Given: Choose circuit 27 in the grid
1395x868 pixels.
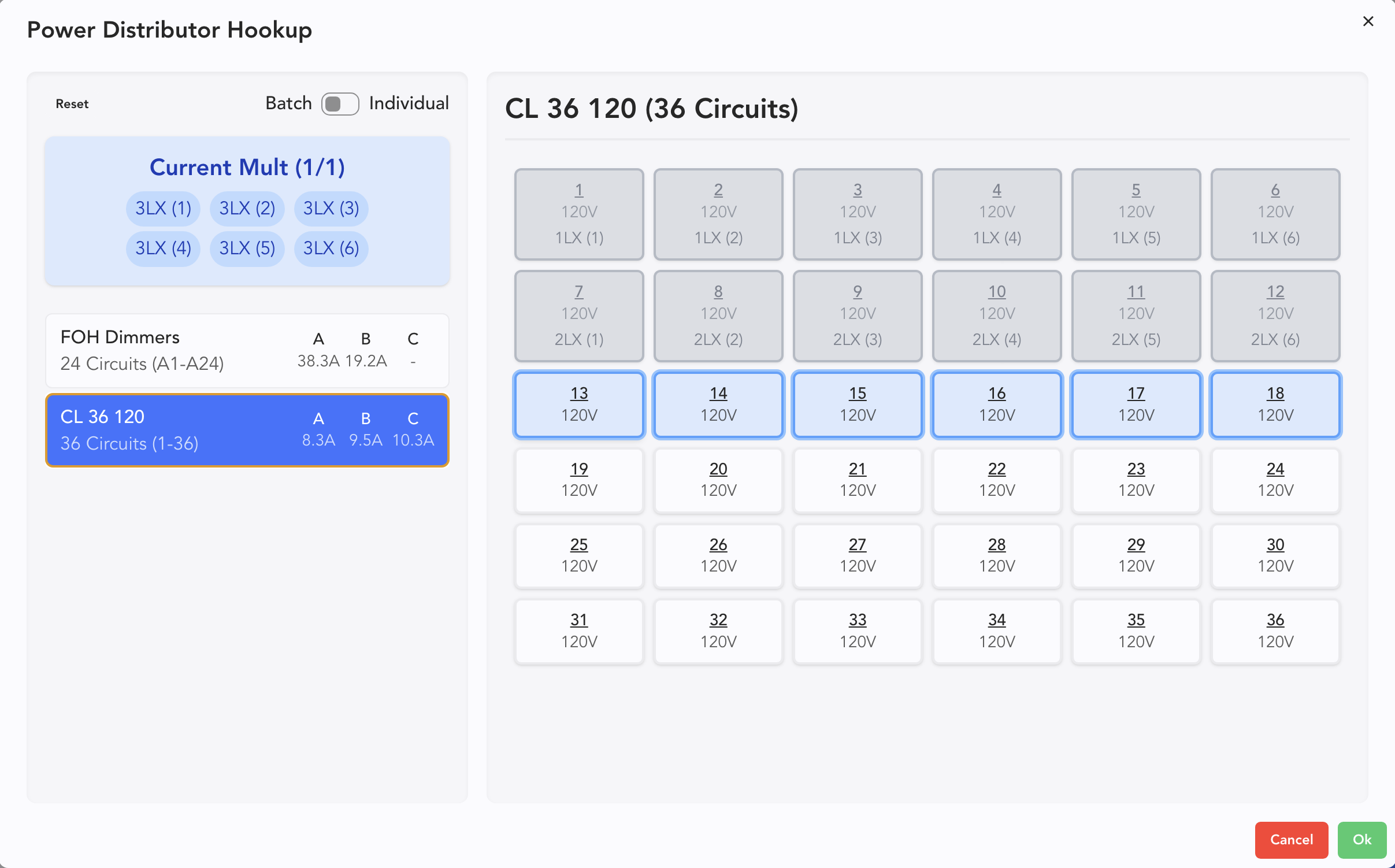Looking at the screenshot, I should (x=858, y=555).
